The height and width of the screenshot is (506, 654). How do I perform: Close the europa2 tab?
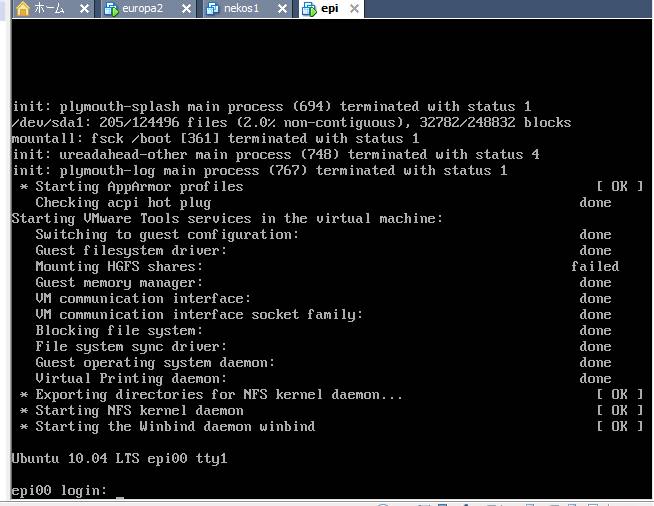tap(184, 9)
